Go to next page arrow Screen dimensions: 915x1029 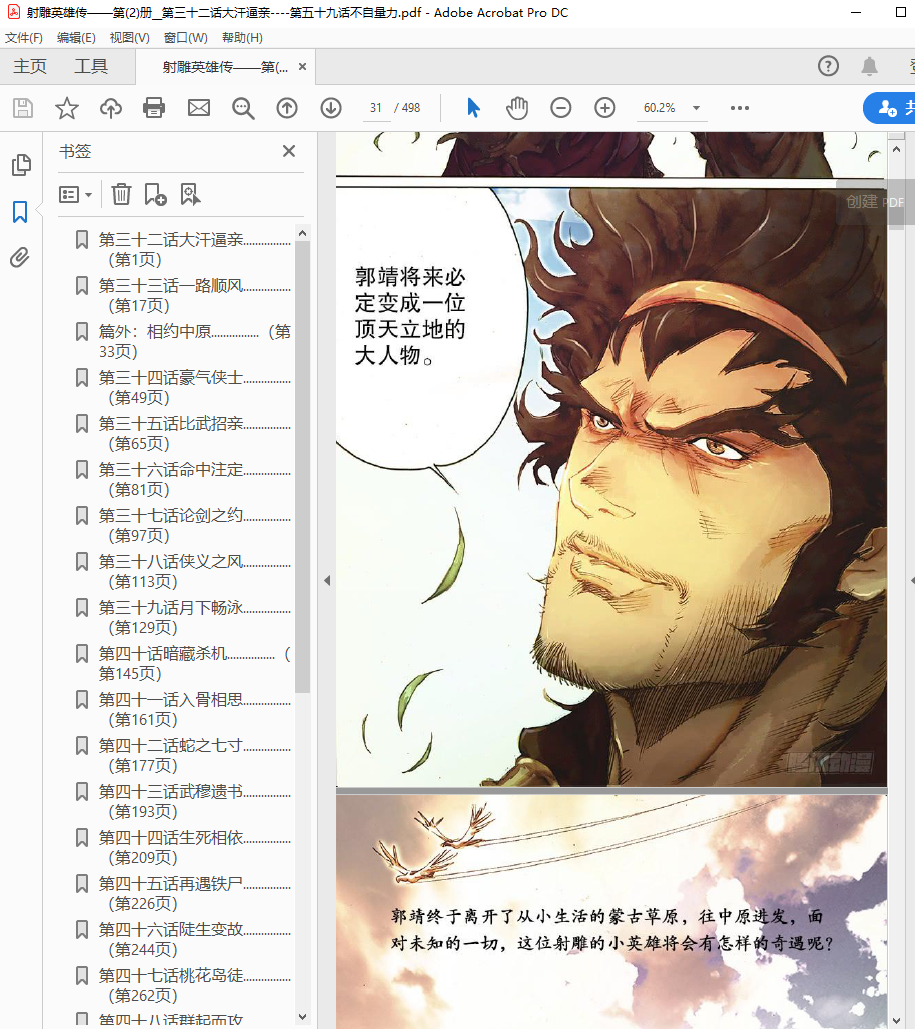pos(331,108)
